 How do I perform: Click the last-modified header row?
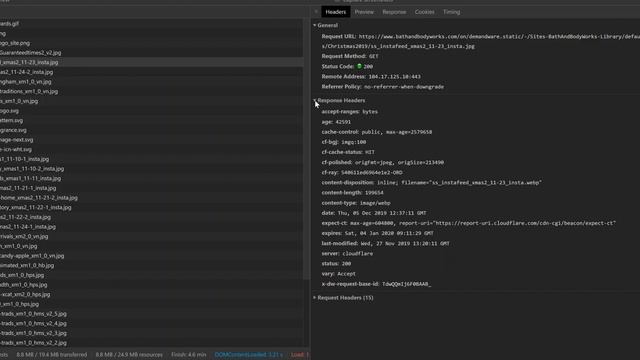pyautogui.click(x=385, y=244)
